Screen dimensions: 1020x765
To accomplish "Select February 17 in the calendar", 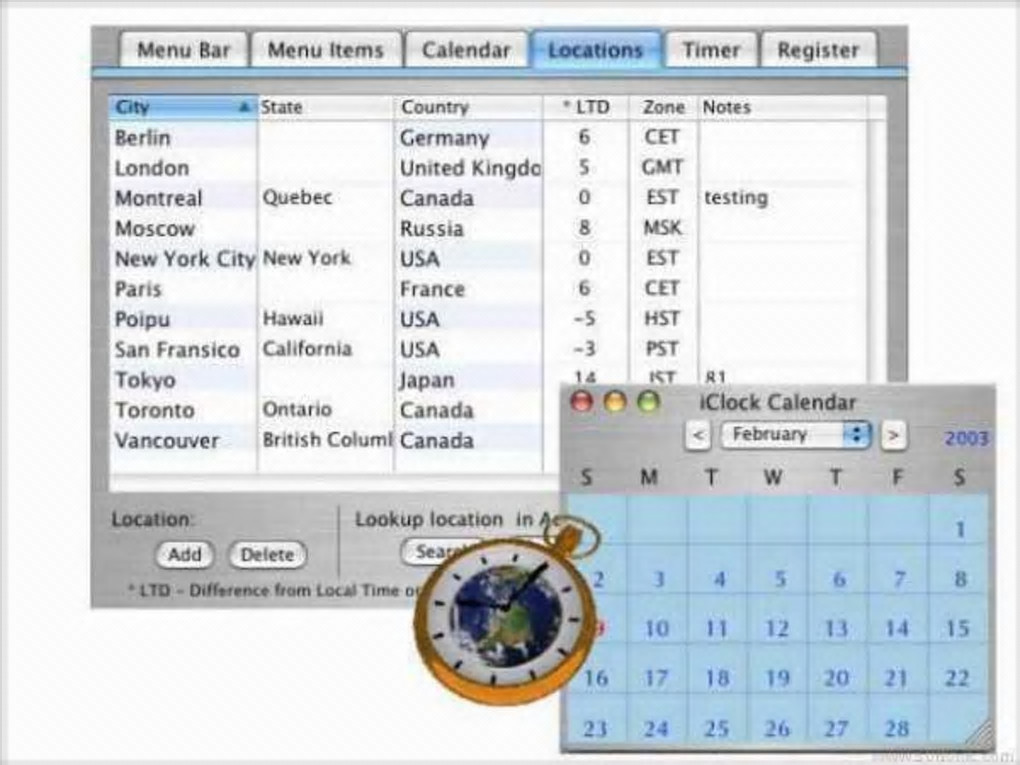I will tap(656, 670).
